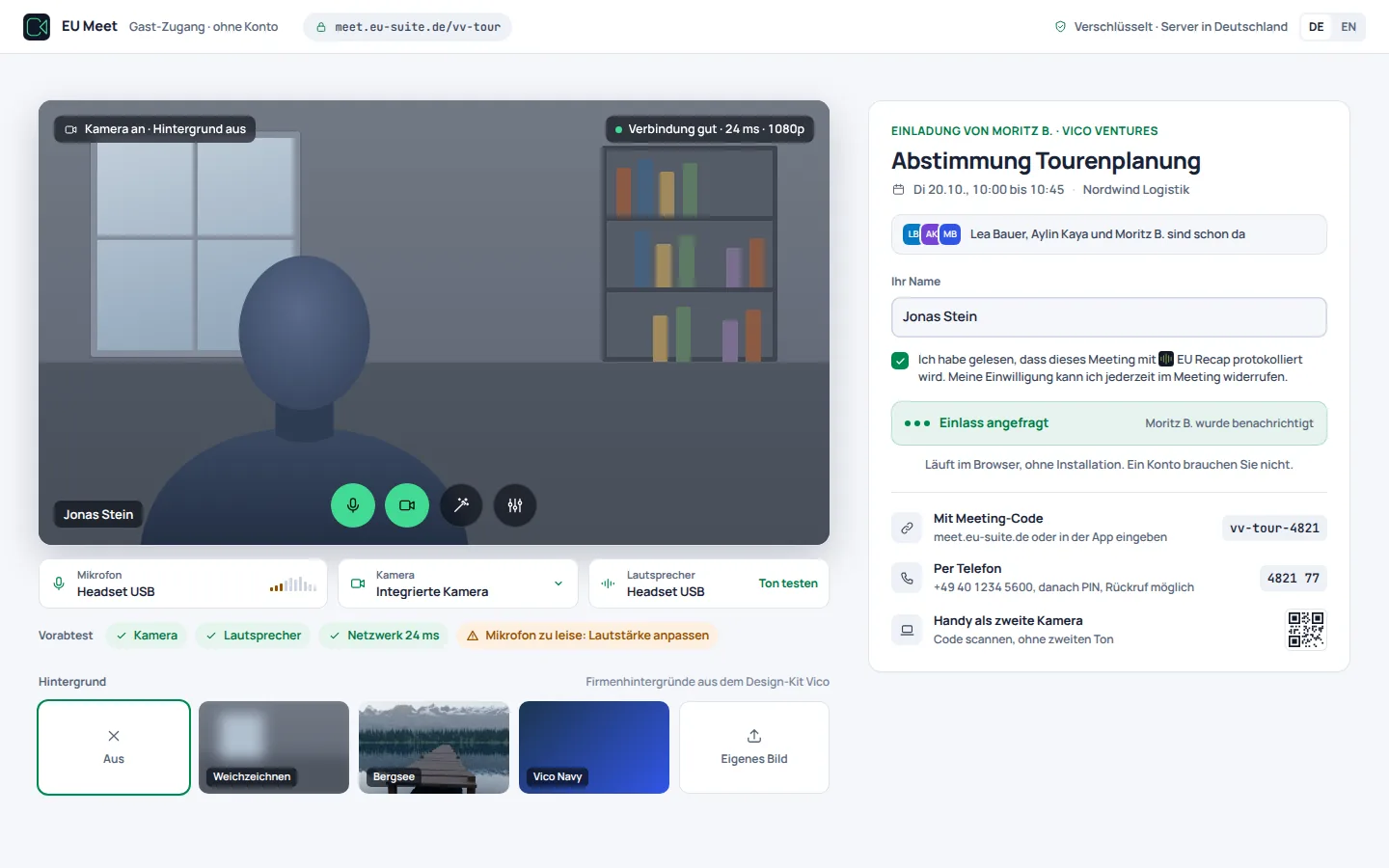Click the Ihr Name input field
Image resolution: width=1389 pixels, height=868 pixels.
pos(1109,317)
